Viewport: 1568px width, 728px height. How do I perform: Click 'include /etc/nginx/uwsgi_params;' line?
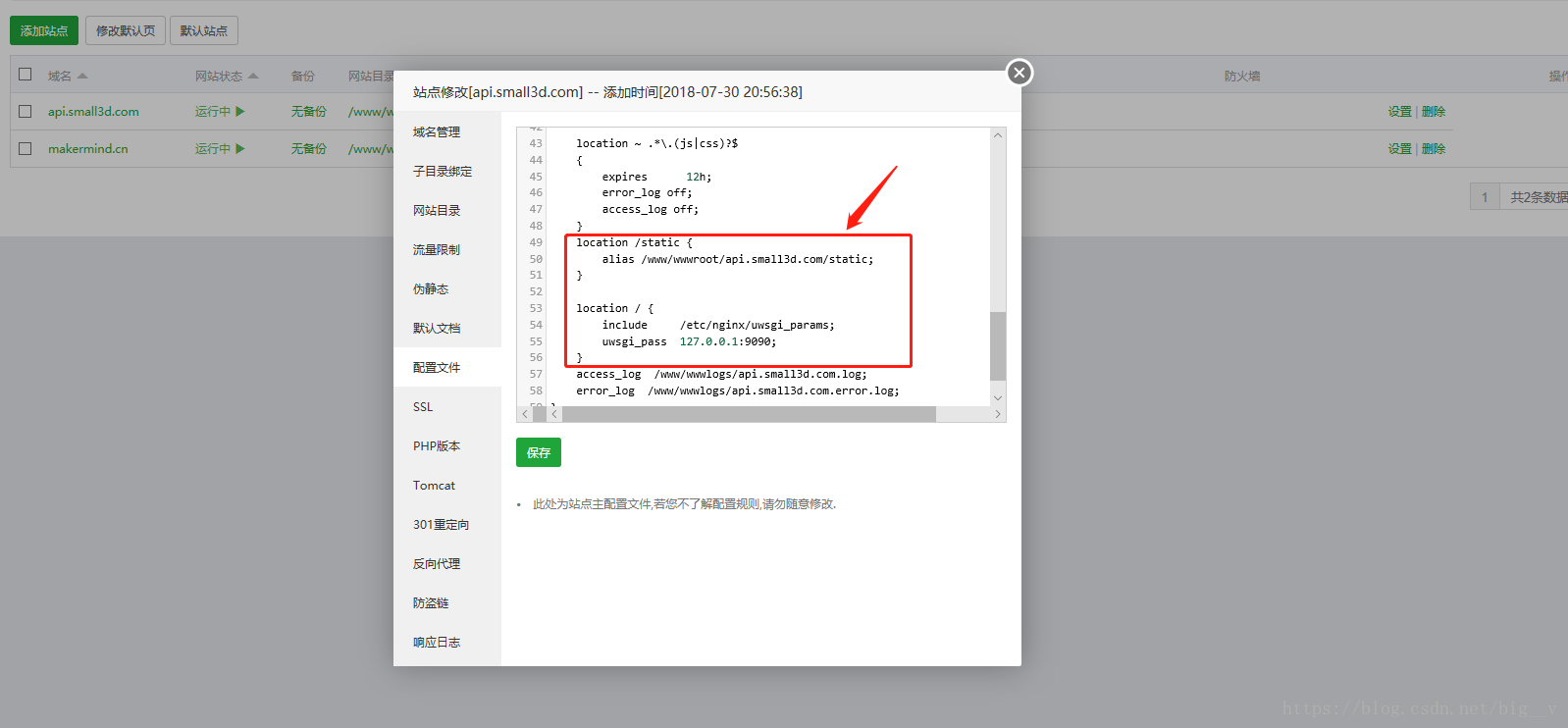(718, 325)
